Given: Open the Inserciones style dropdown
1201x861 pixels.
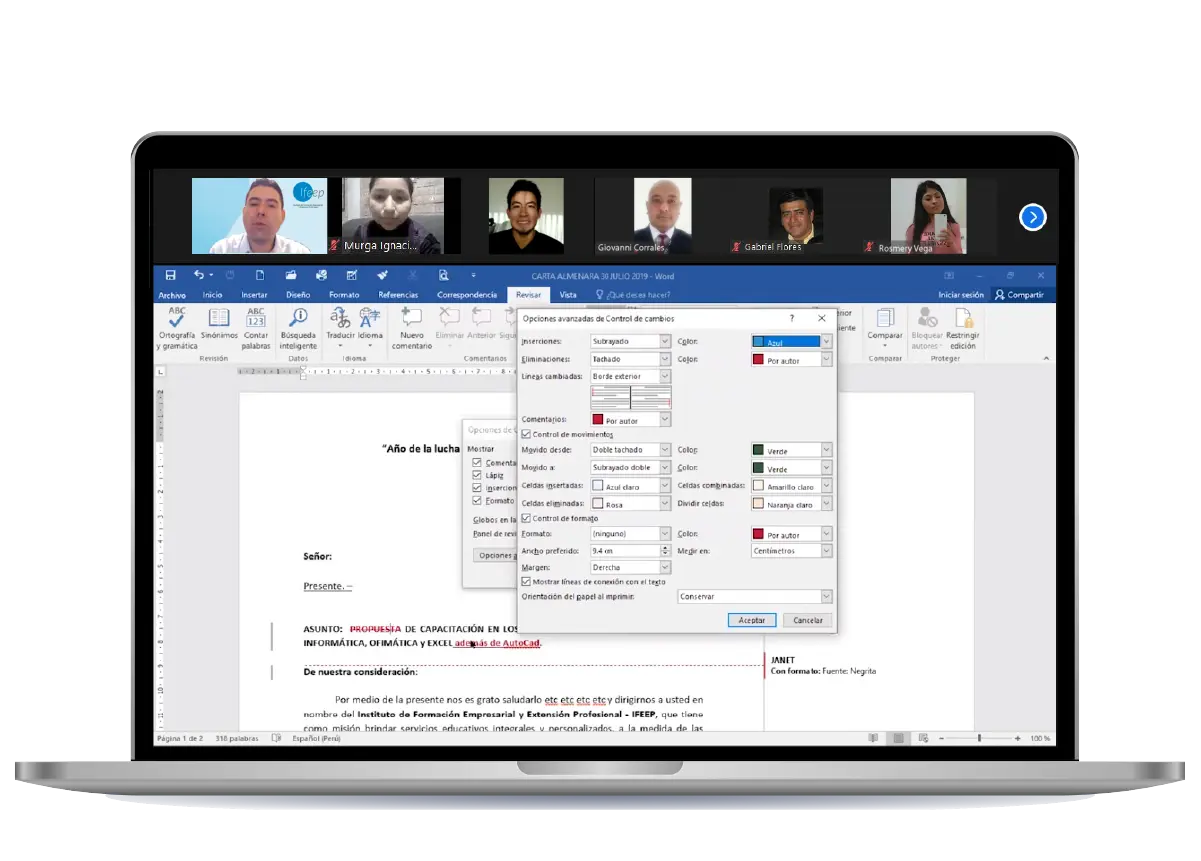Looking at the screenshot, I should click(630, 341).
